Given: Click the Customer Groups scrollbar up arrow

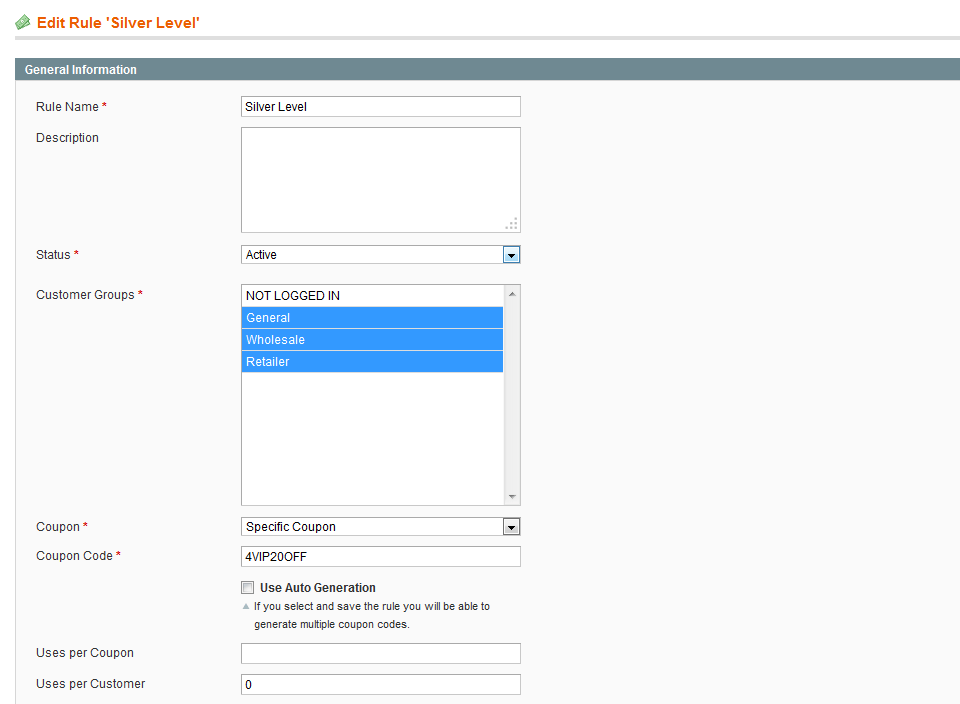Looking at the screenshot, I should coord(512,294).
